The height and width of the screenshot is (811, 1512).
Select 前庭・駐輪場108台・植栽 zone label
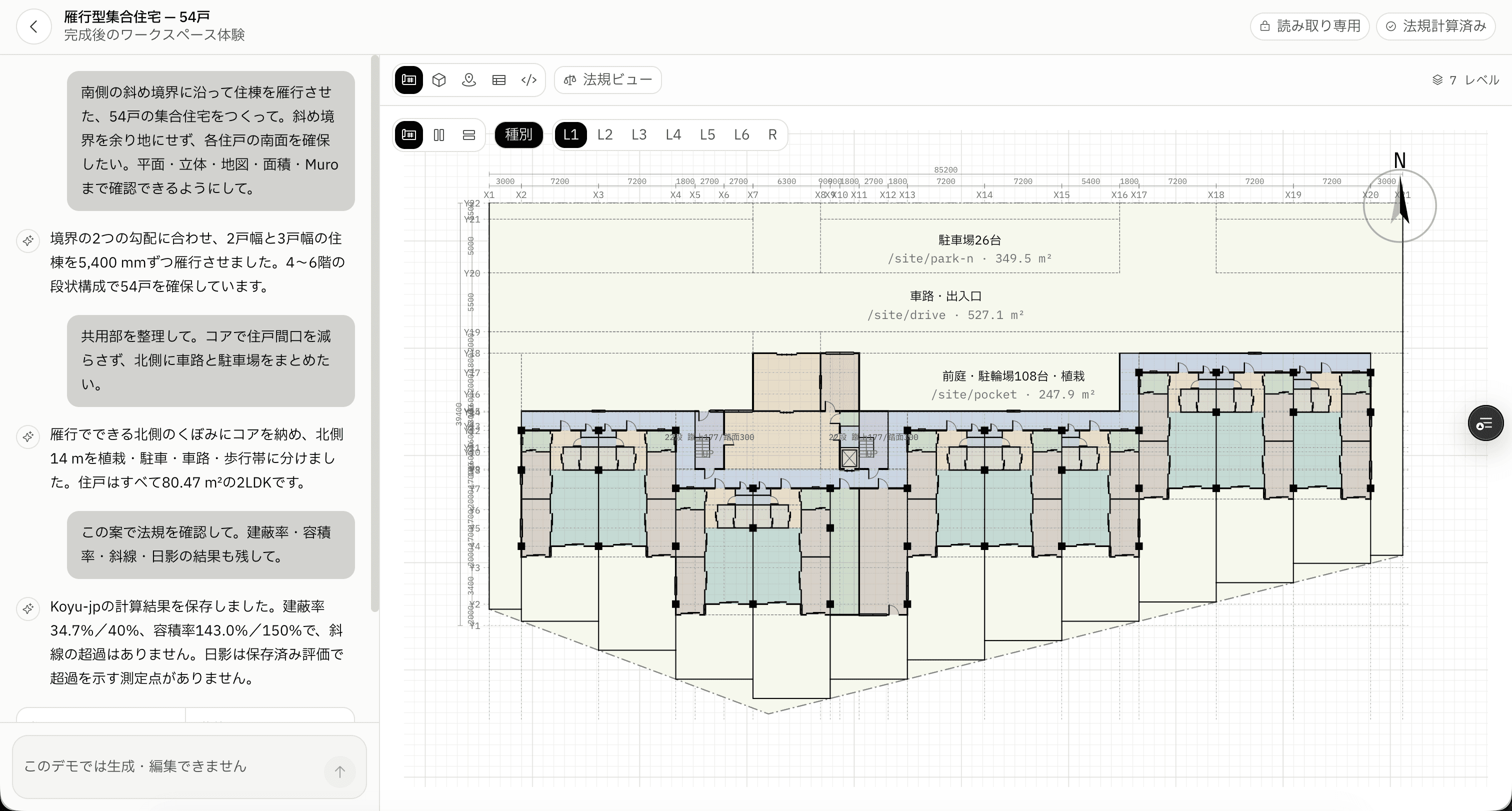coord(1013,376)
